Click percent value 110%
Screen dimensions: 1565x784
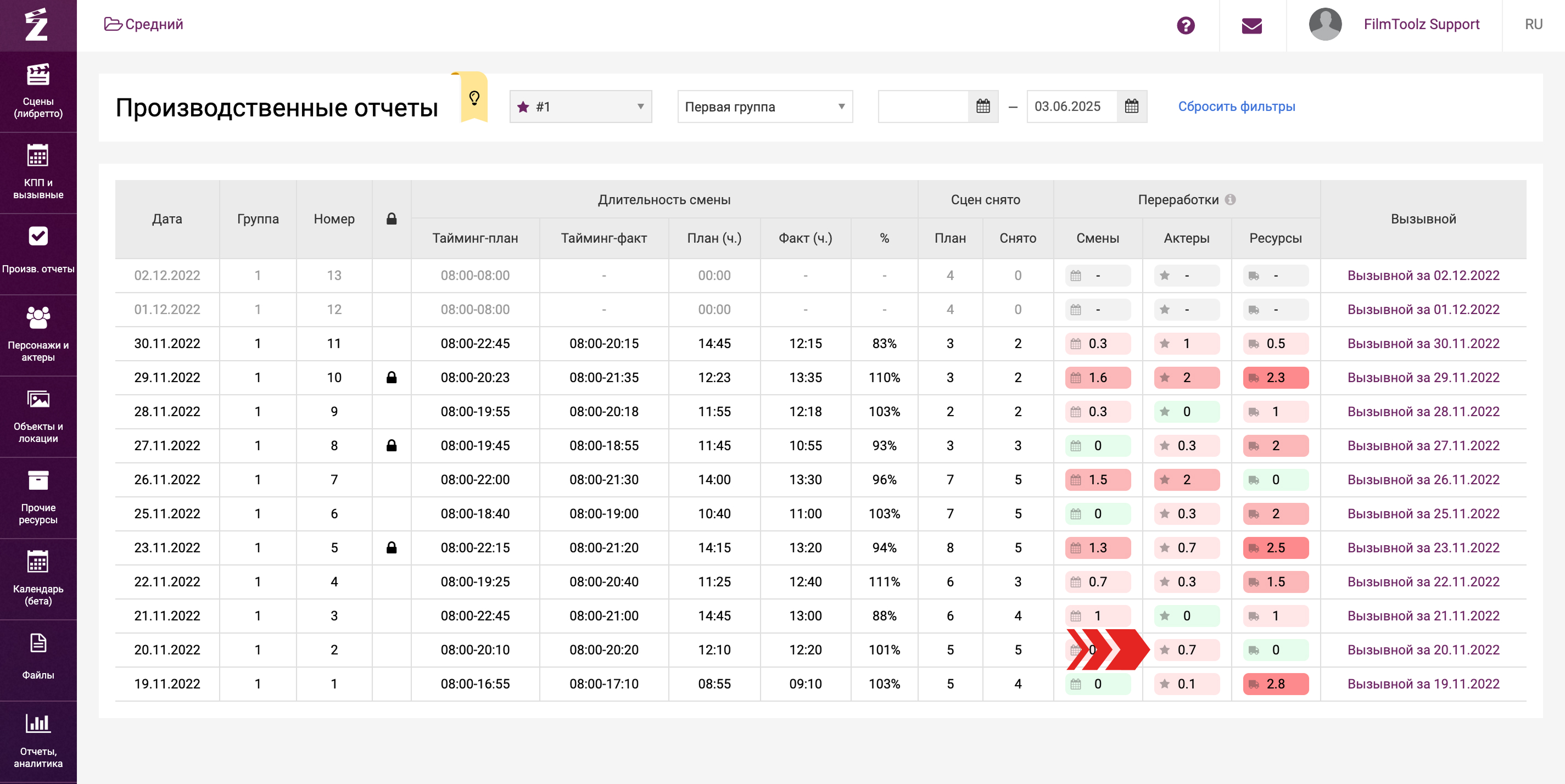[x=884, y=377]
